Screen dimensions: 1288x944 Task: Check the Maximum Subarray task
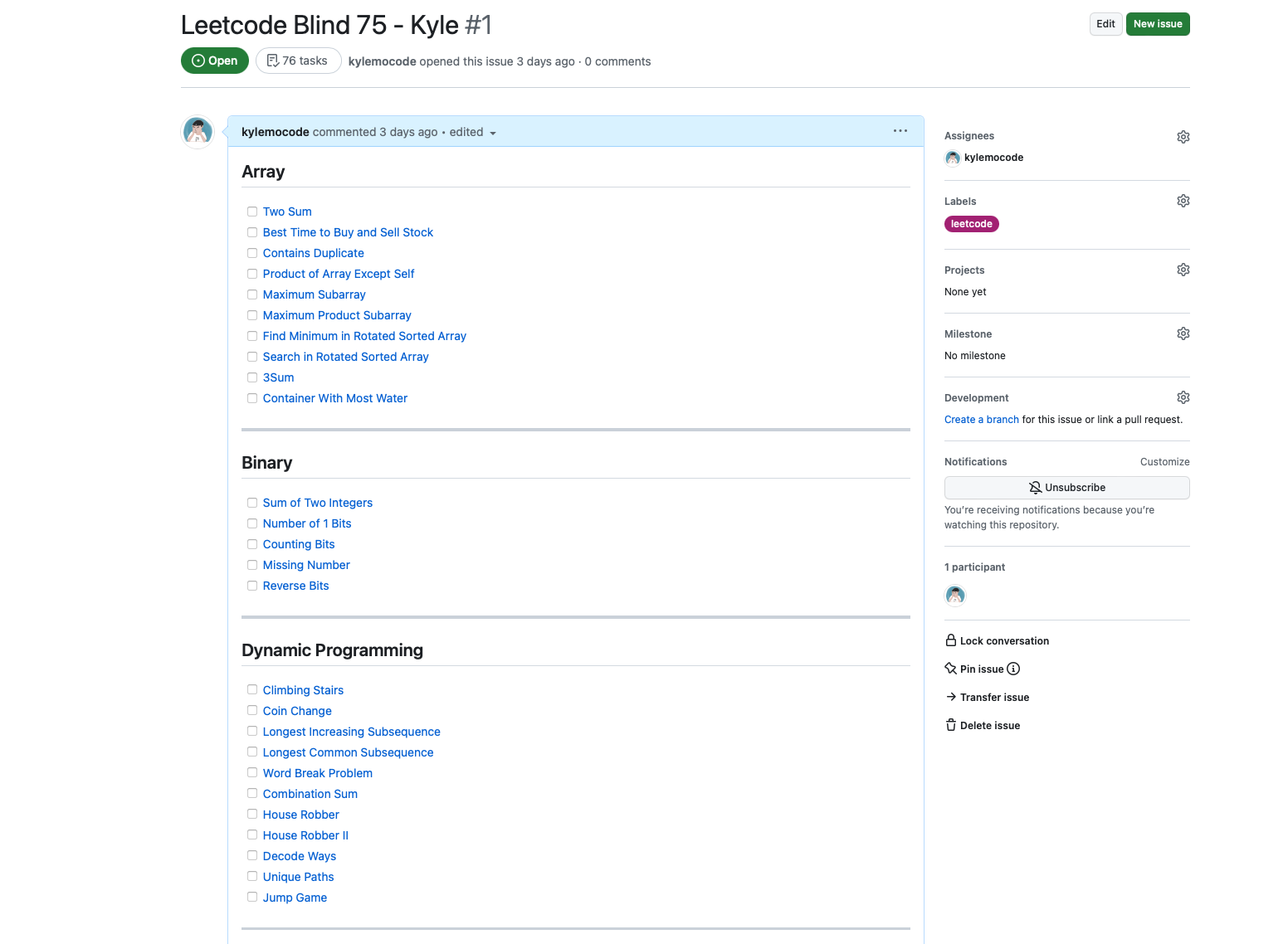(252, 294)
